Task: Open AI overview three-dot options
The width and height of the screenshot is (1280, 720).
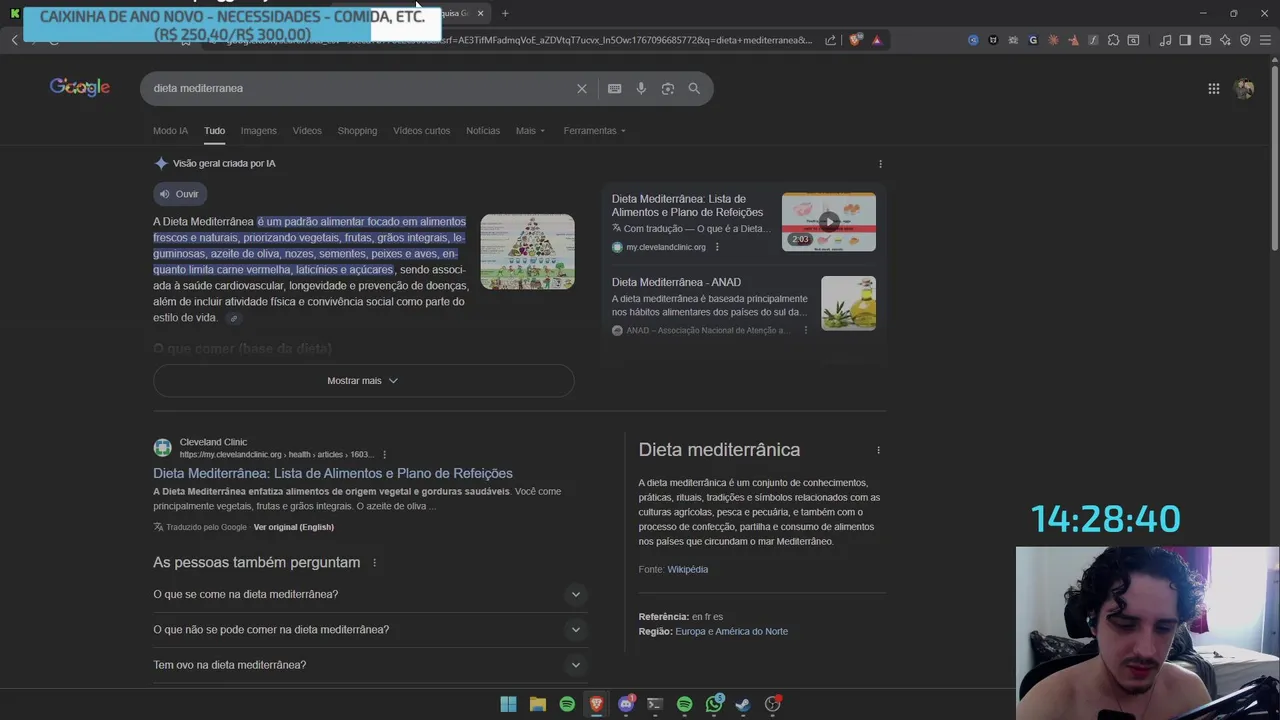Action: click(x=880, y=164)
